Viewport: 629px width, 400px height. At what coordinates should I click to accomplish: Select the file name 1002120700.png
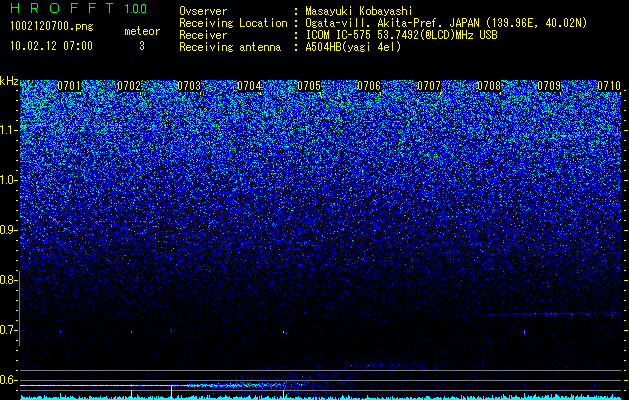[x=52, y=27]
